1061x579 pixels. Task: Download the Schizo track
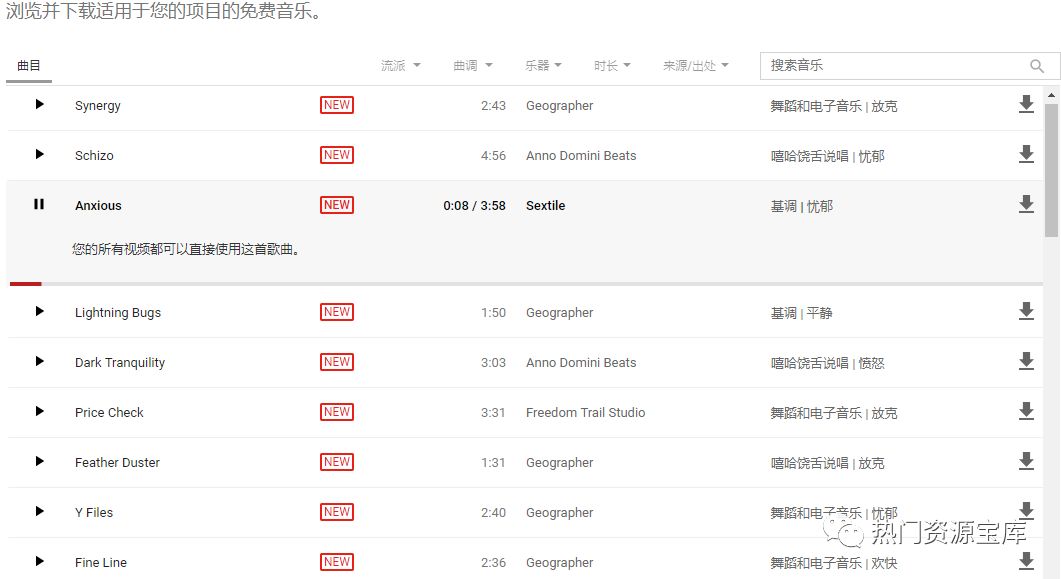pos(1026,154)
